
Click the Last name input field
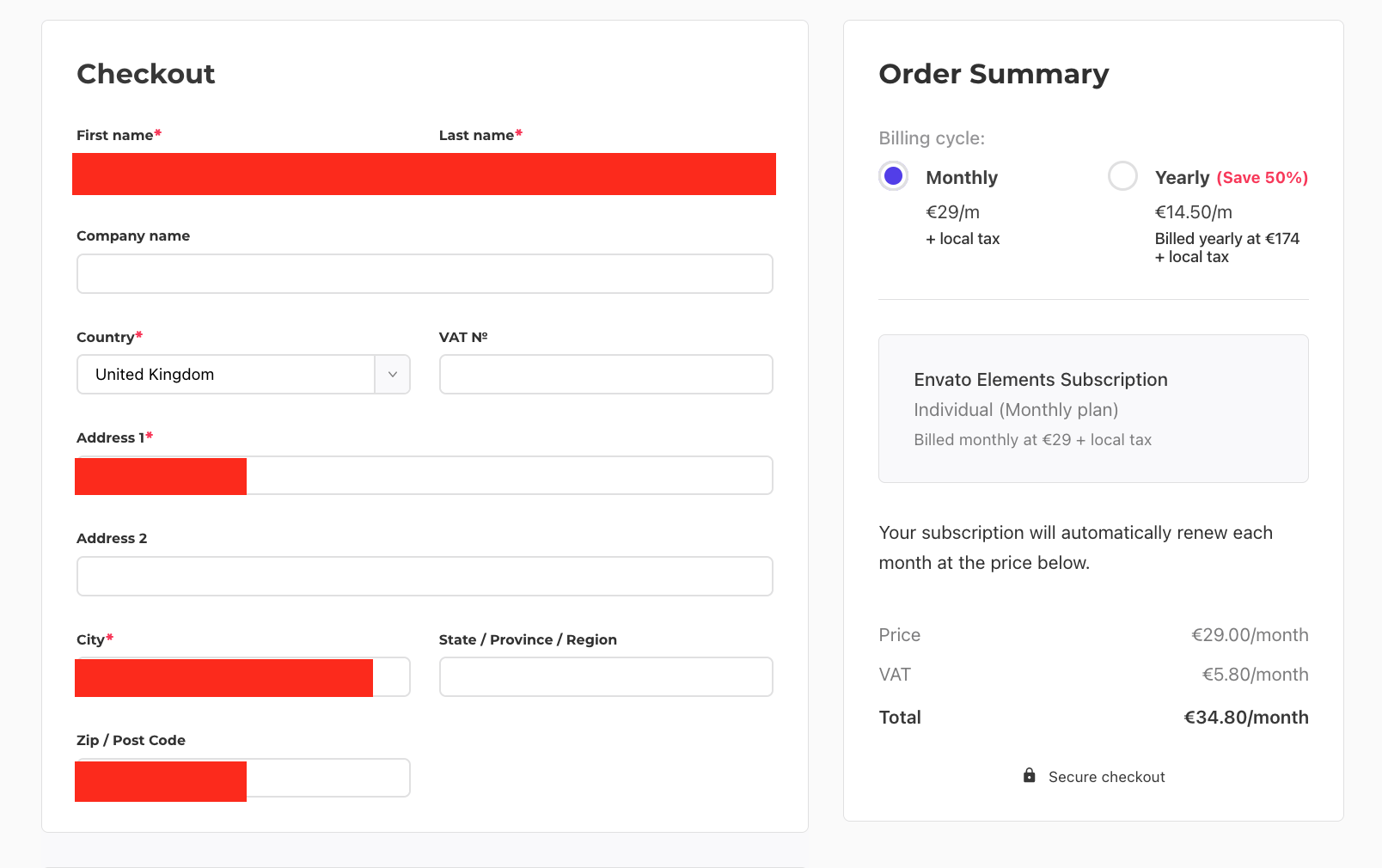coord(606,174)
